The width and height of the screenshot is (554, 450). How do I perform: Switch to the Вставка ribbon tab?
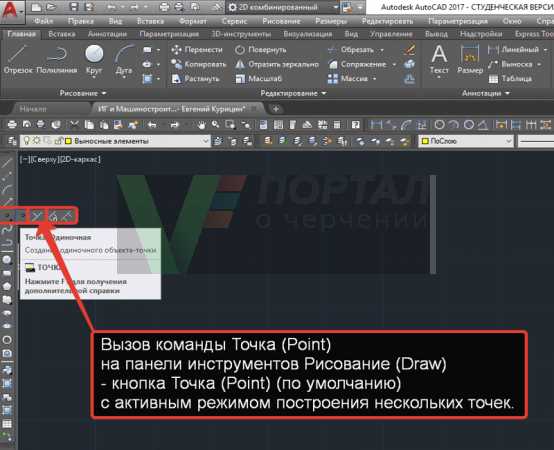tap(62, 34)
